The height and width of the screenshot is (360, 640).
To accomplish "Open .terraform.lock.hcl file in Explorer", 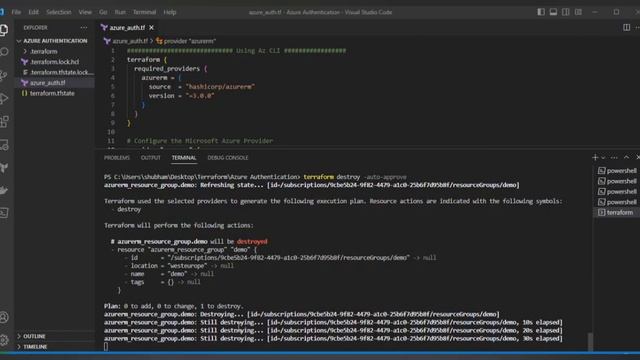I will coord(55,62).
